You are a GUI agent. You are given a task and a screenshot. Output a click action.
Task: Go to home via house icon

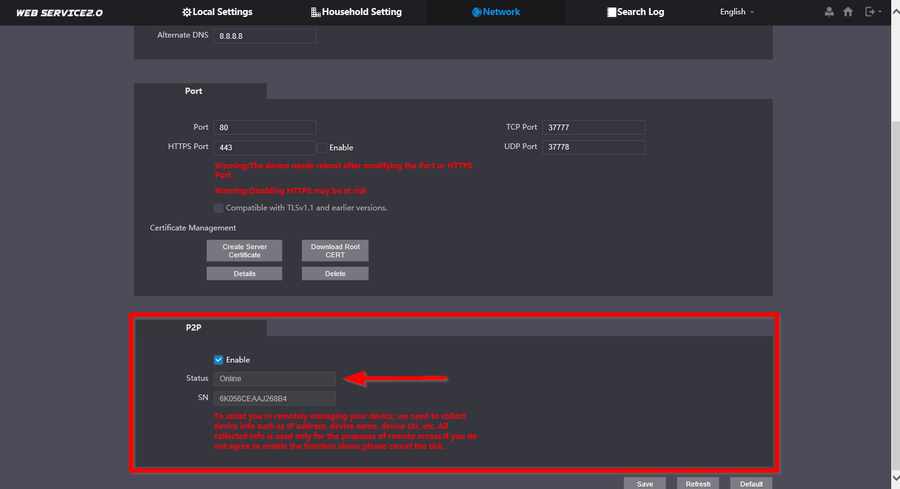point(848,11)
